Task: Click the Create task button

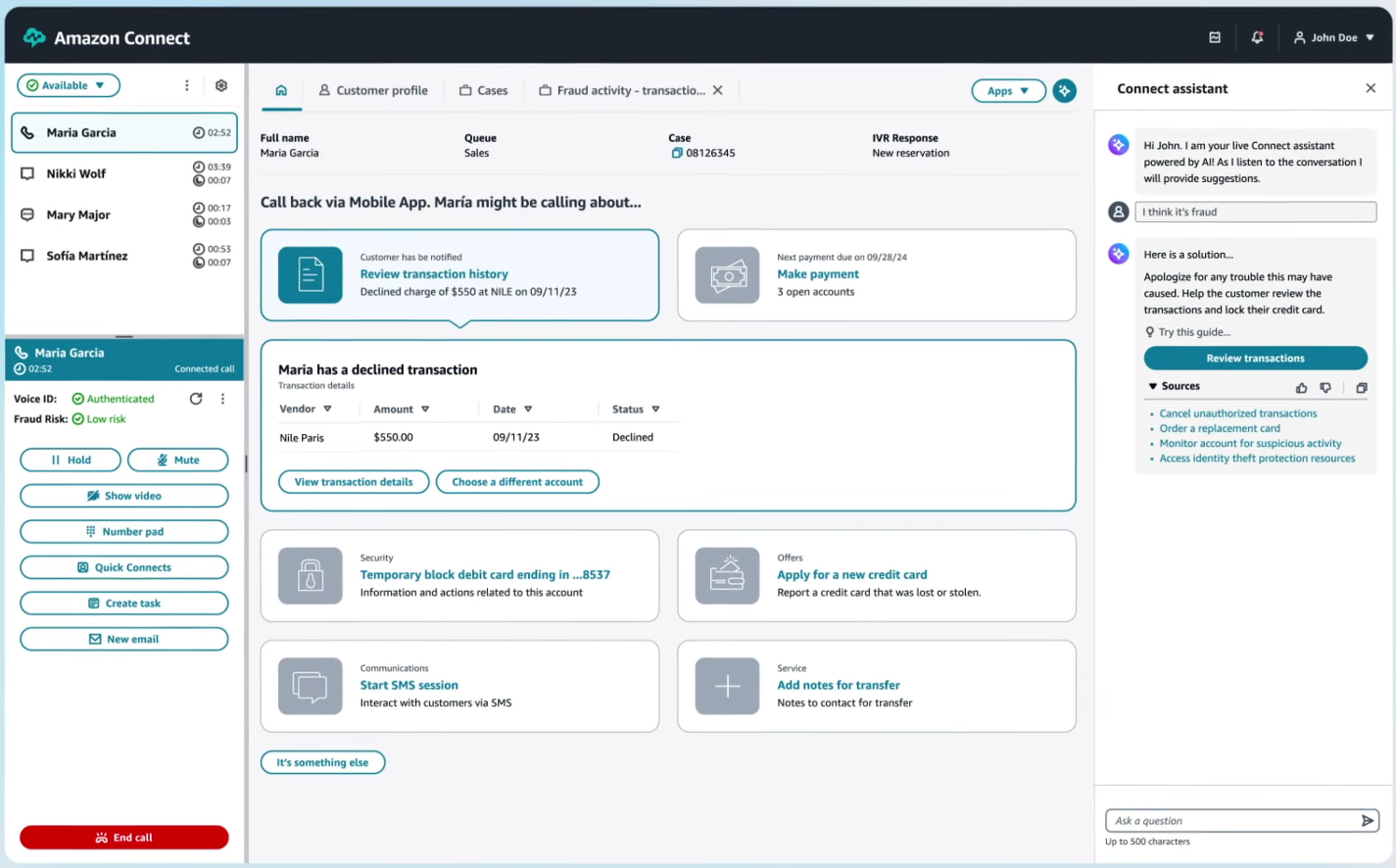Action: tap(124, 603)
